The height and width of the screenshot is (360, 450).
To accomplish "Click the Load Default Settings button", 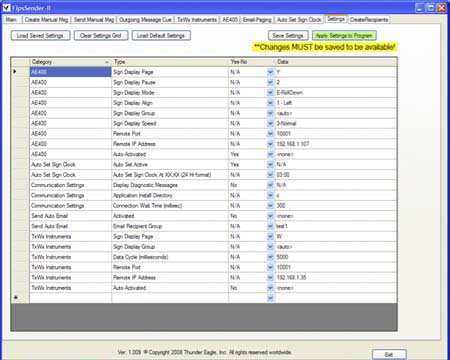I will [x=161, y=36].
